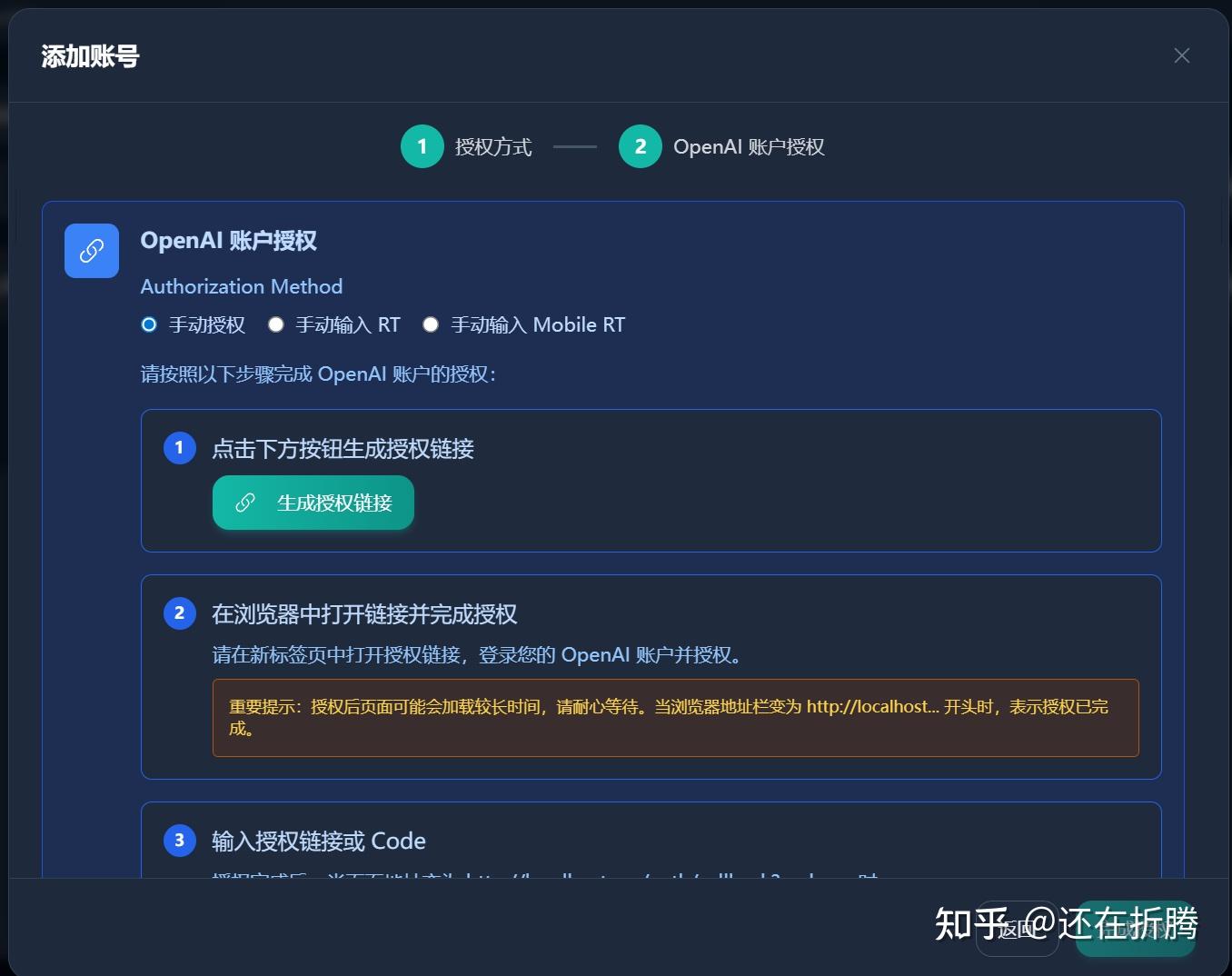Click the 在浏览器中打开链接并完成授权 heading
Viewport: 1232px width, 976px height.
(x=364, y=614)
